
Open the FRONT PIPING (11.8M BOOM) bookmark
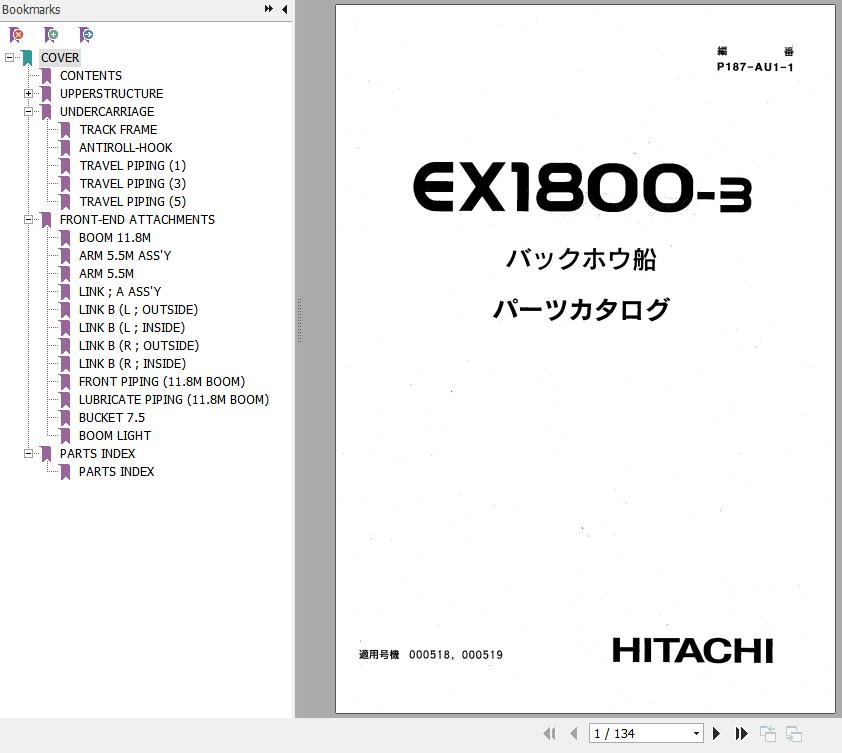(162, 381)
